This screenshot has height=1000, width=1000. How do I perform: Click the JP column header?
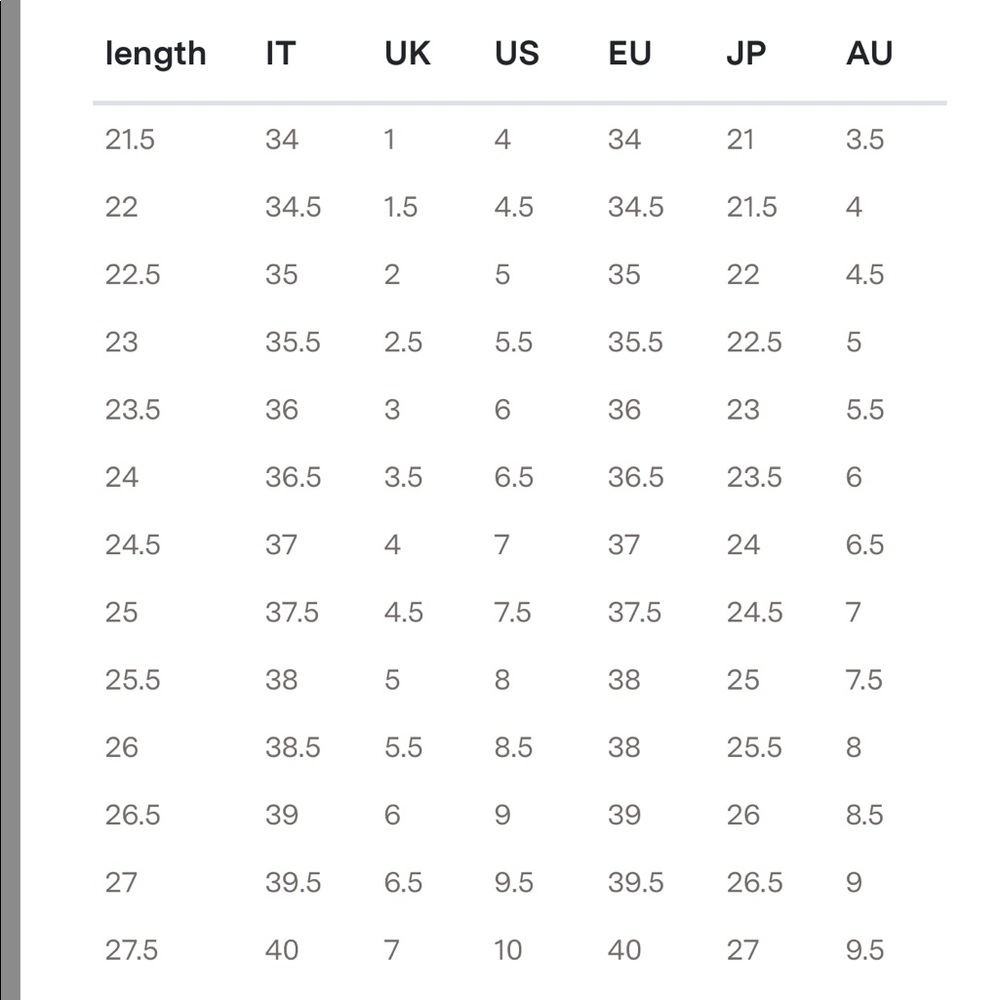(x=746, y=53)
